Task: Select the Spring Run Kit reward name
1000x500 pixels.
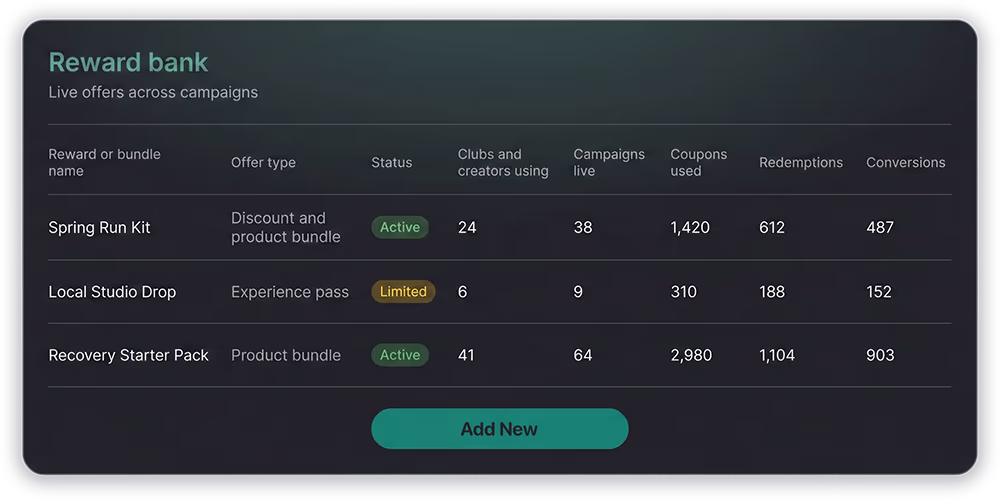Action: pos(99,227)
